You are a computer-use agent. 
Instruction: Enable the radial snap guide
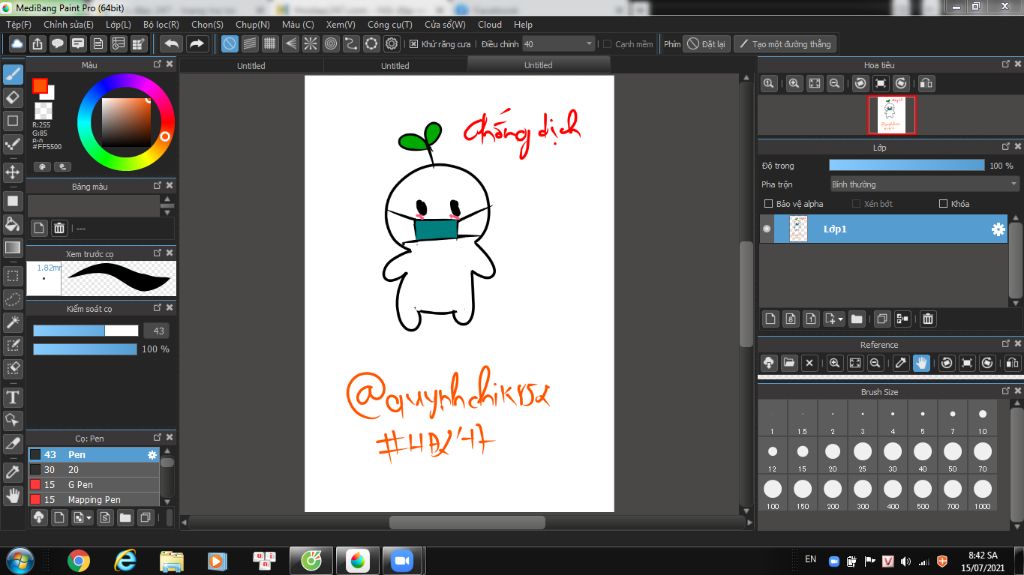[310, 44]
